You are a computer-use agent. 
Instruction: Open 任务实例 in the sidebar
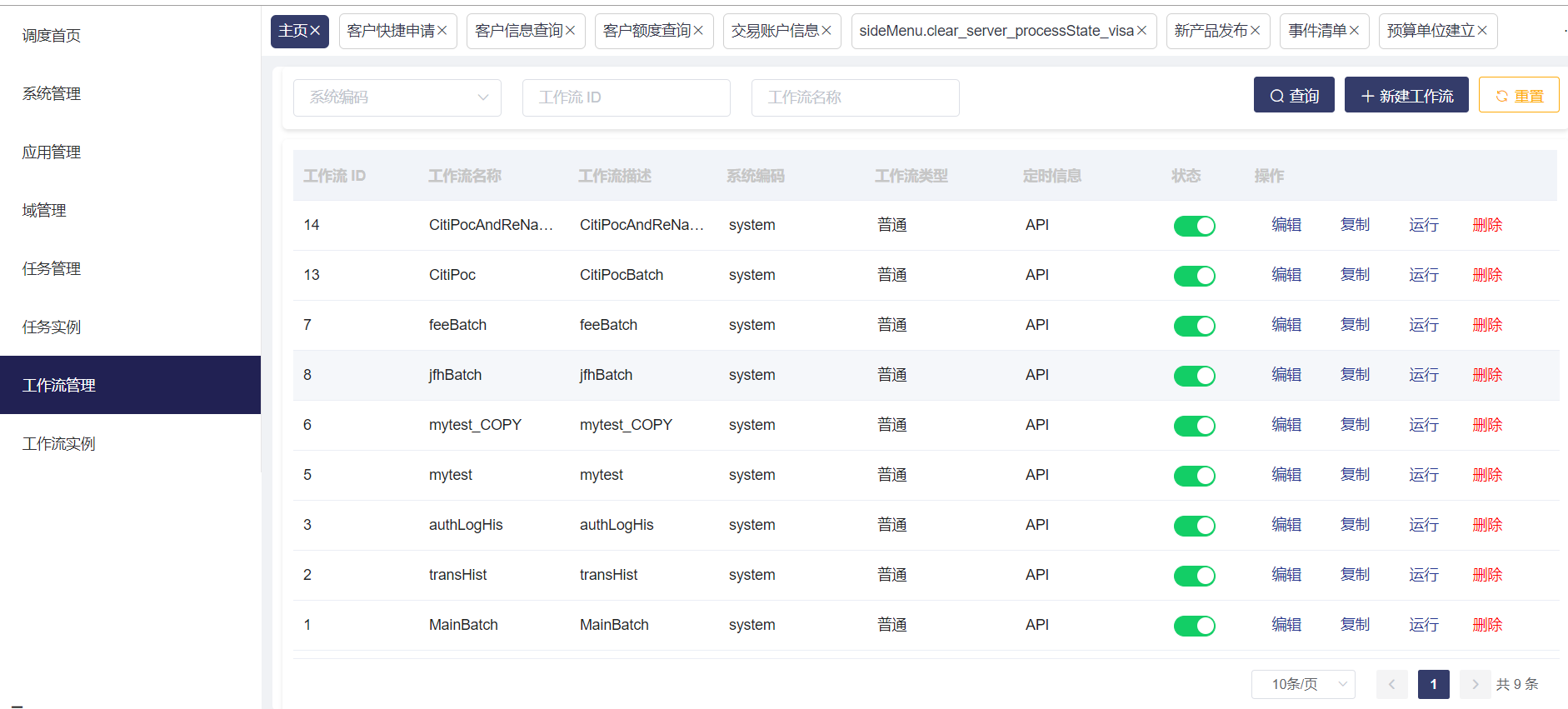[130, 327]
